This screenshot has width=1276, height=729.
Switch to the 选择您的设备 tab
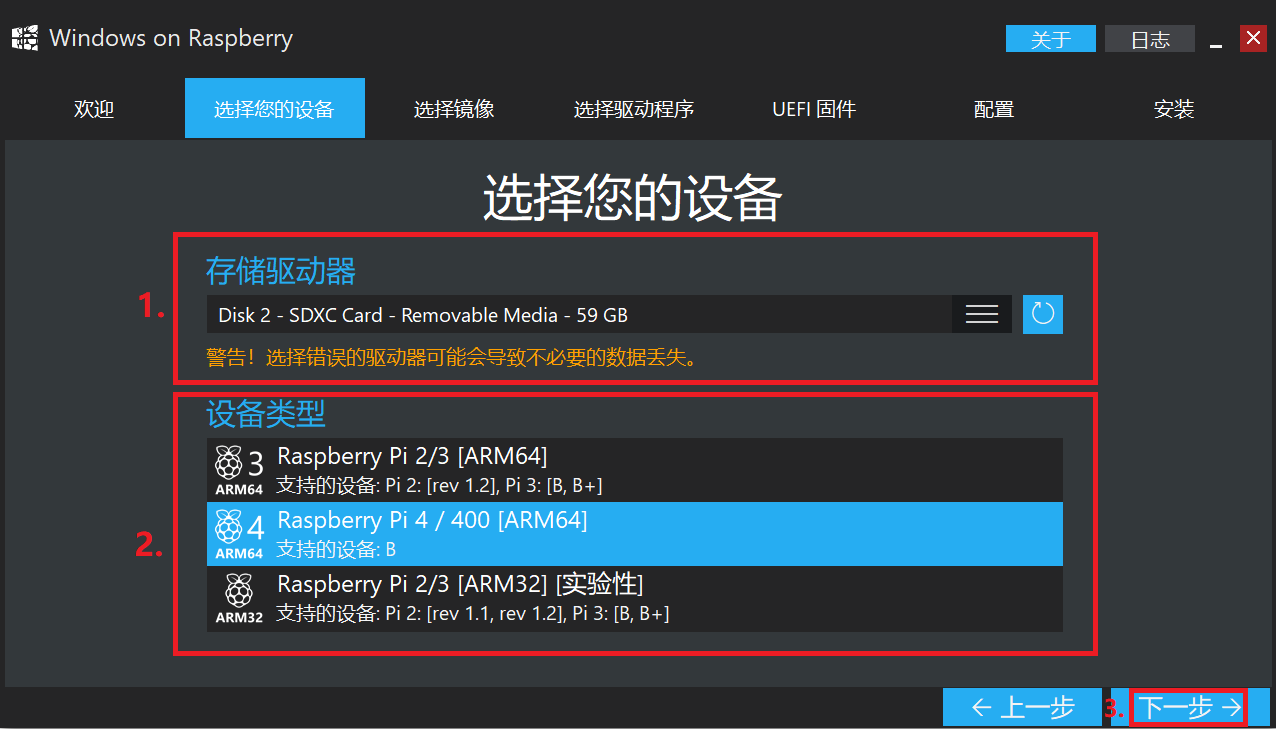point(275,109)
